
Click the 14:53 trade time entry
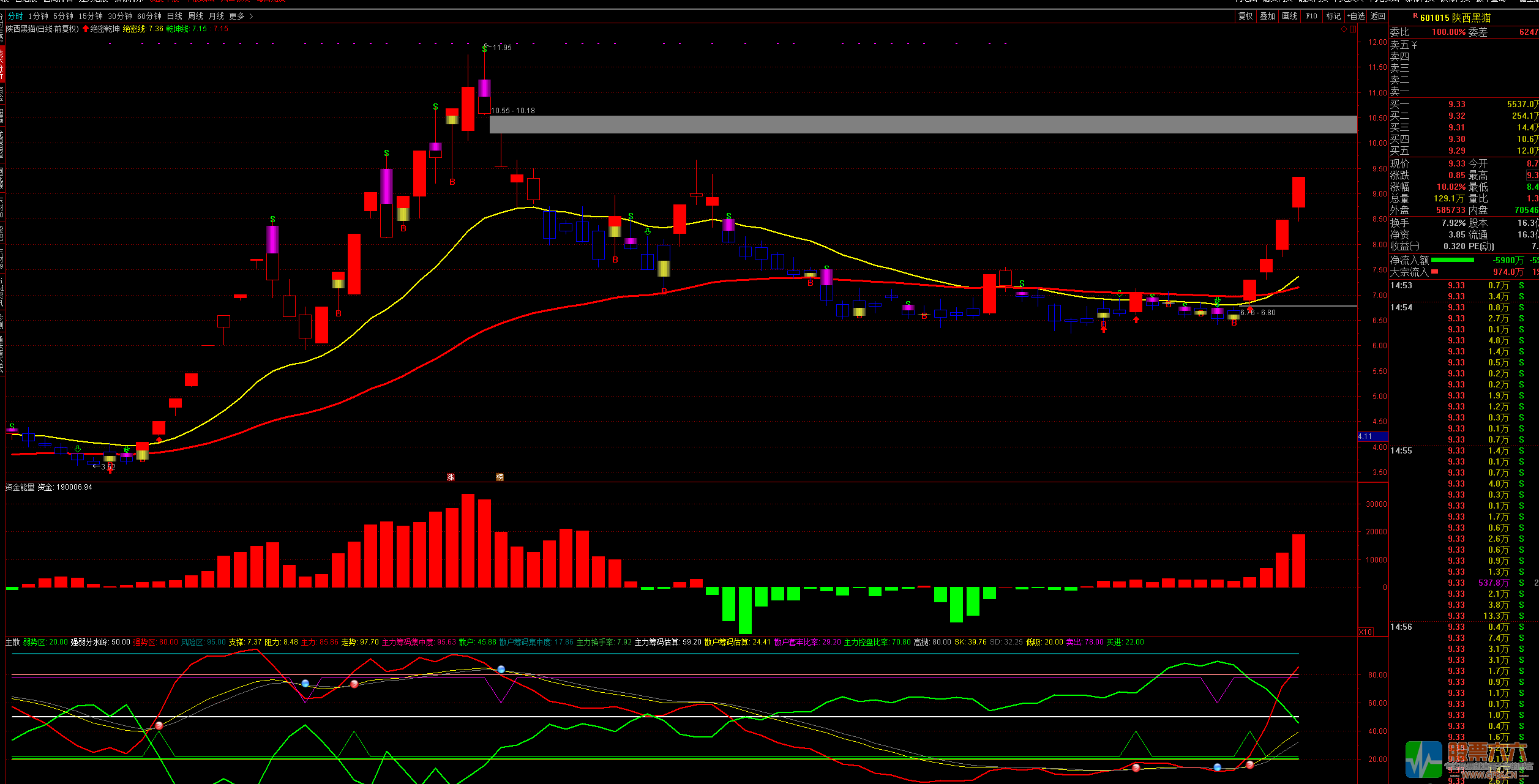pyautogui.click(x=1401, y=285)
